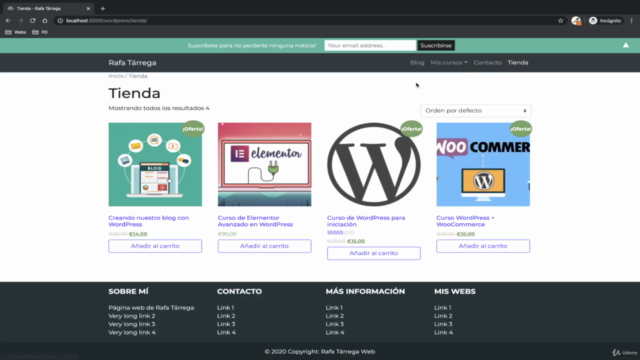
Task: Open the Rafa Tárrega site title link
Action: pyautogui.click(x=132, y=62)
